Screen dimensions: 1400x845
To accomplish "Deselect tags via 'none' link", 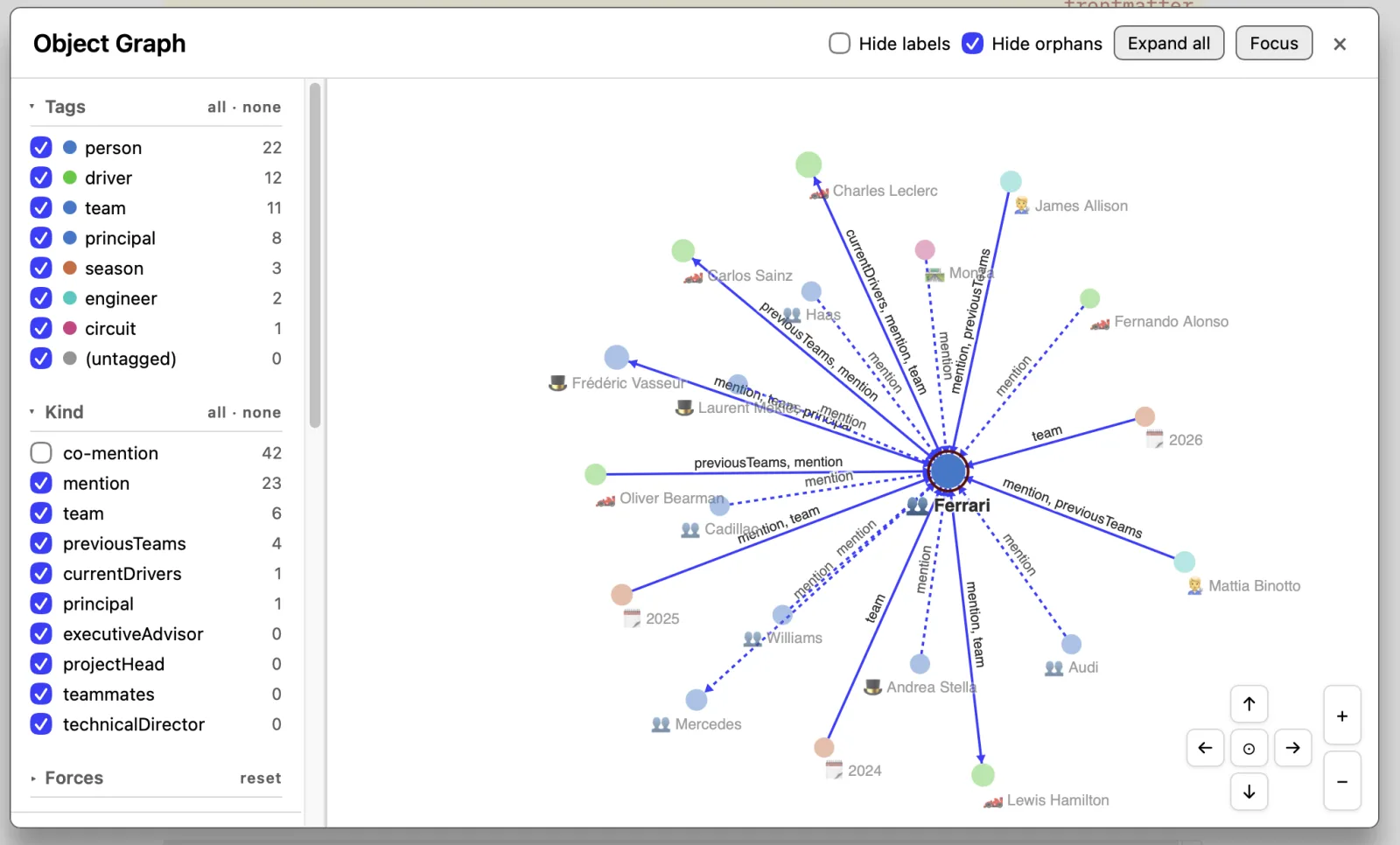I will (x=262, y=108).
